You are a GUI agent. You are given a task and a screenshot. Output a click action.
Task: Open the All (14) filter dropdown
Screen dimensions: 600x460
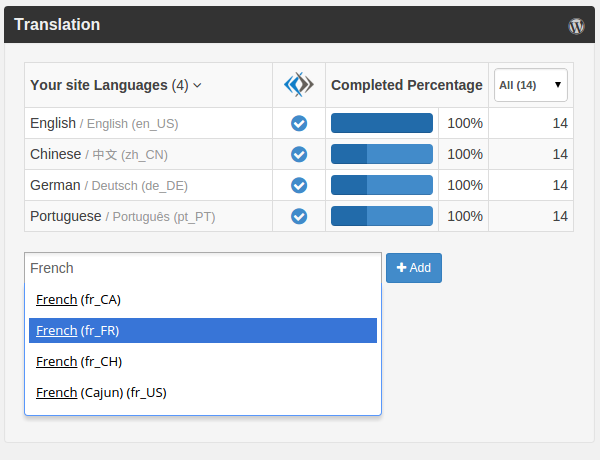point(530,85)
